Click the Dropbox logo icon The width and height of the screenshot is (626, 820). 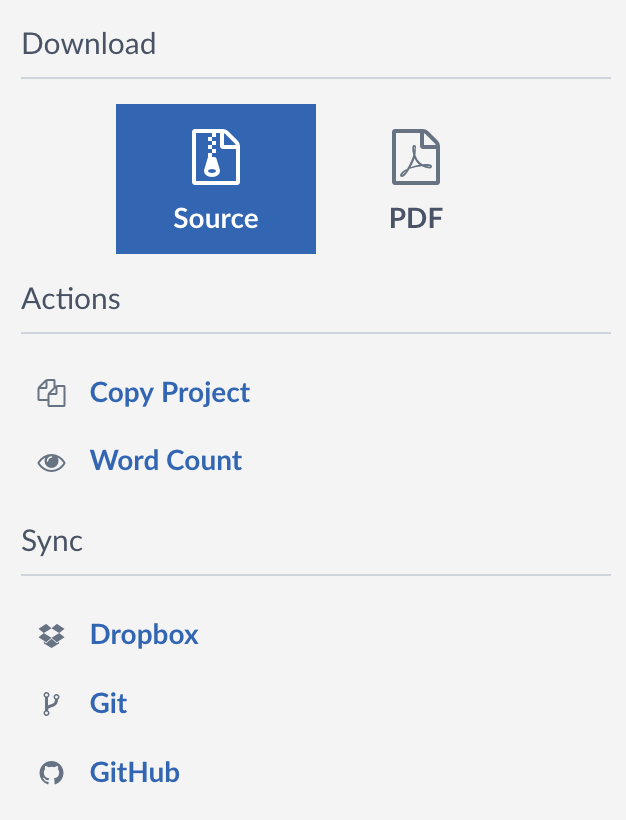51,635
